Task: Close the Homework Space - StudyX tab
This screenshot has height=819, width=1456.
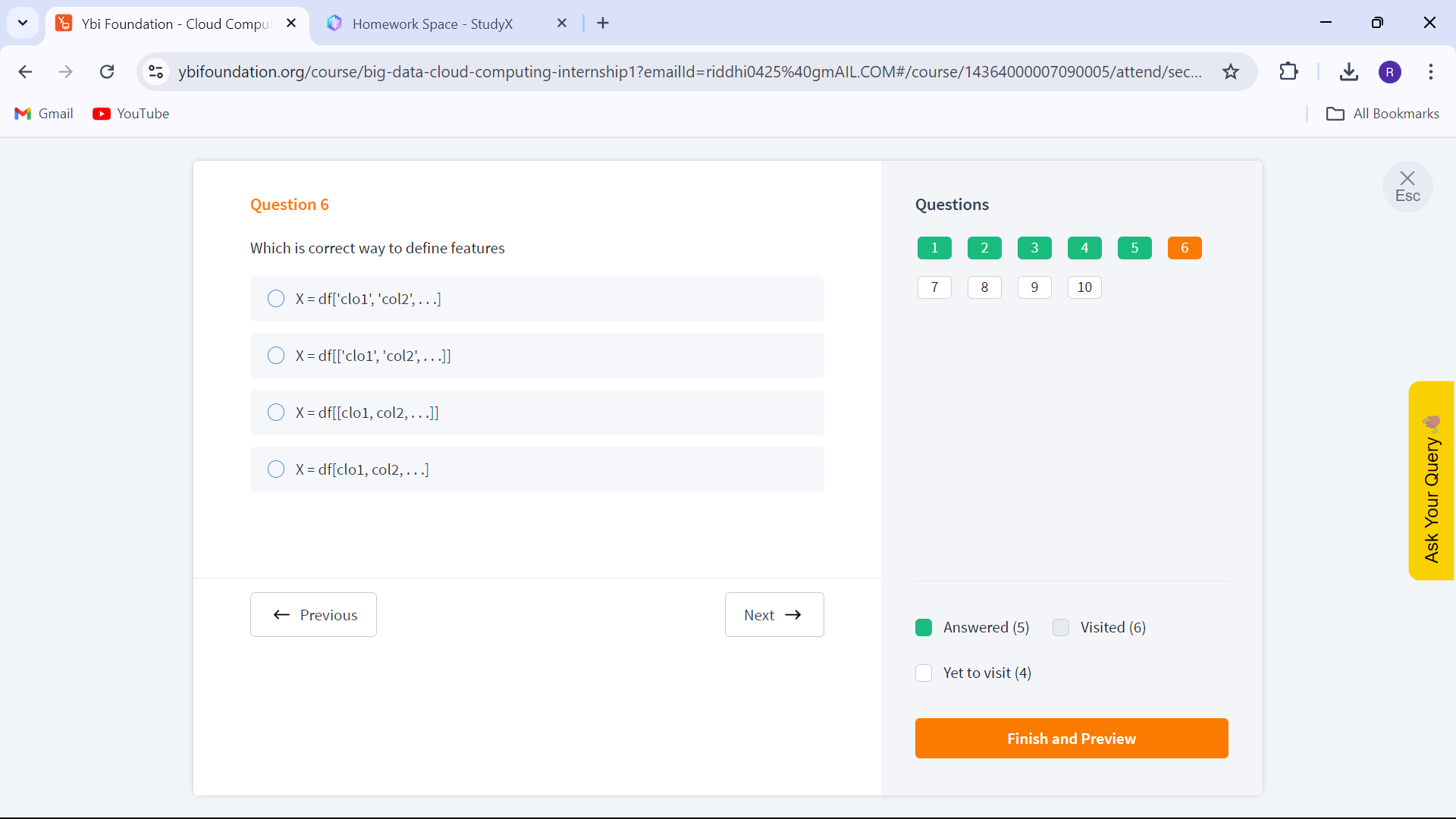Action: [562, 23]
